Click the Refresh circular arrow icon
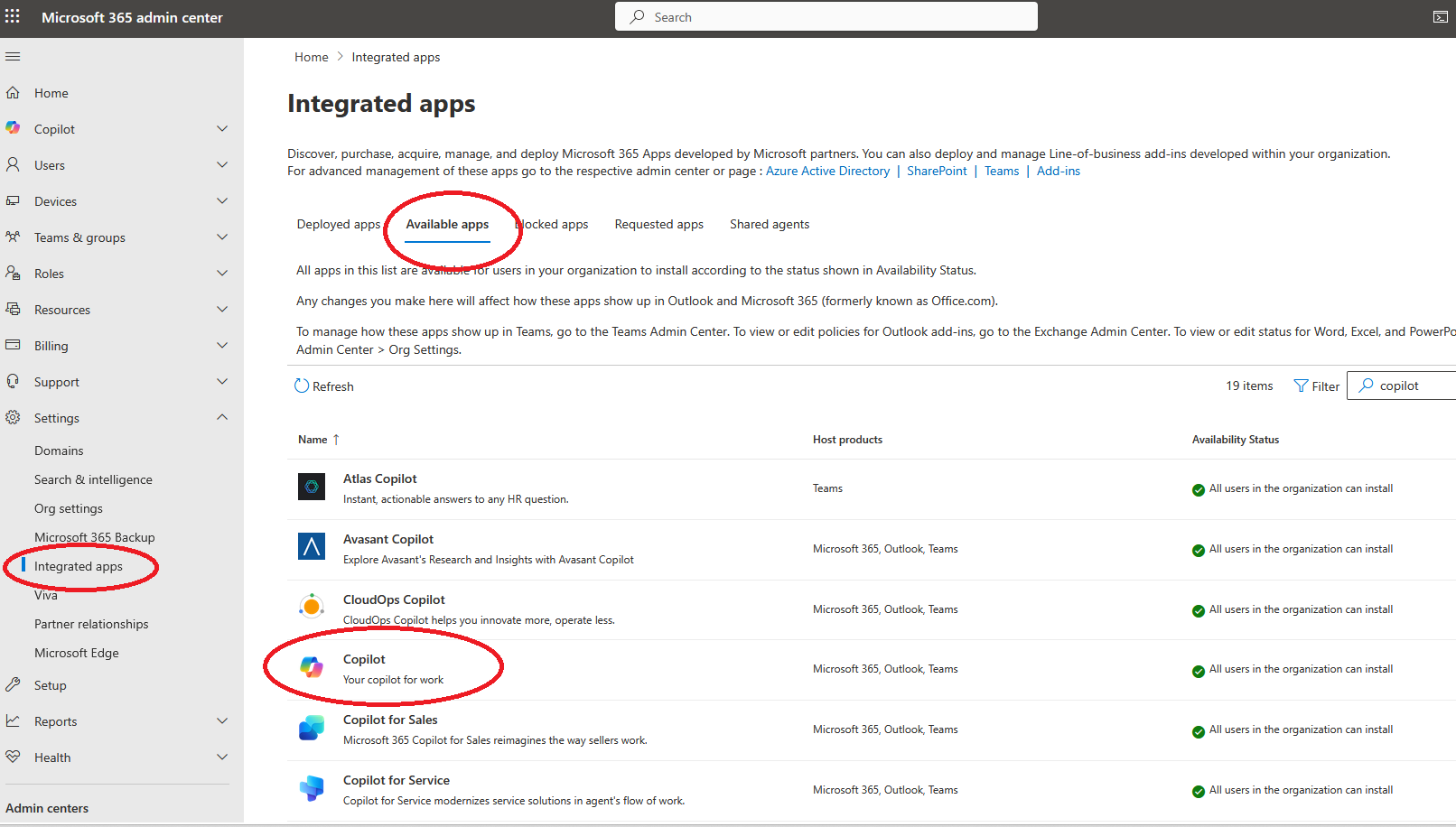 point(302,386)
